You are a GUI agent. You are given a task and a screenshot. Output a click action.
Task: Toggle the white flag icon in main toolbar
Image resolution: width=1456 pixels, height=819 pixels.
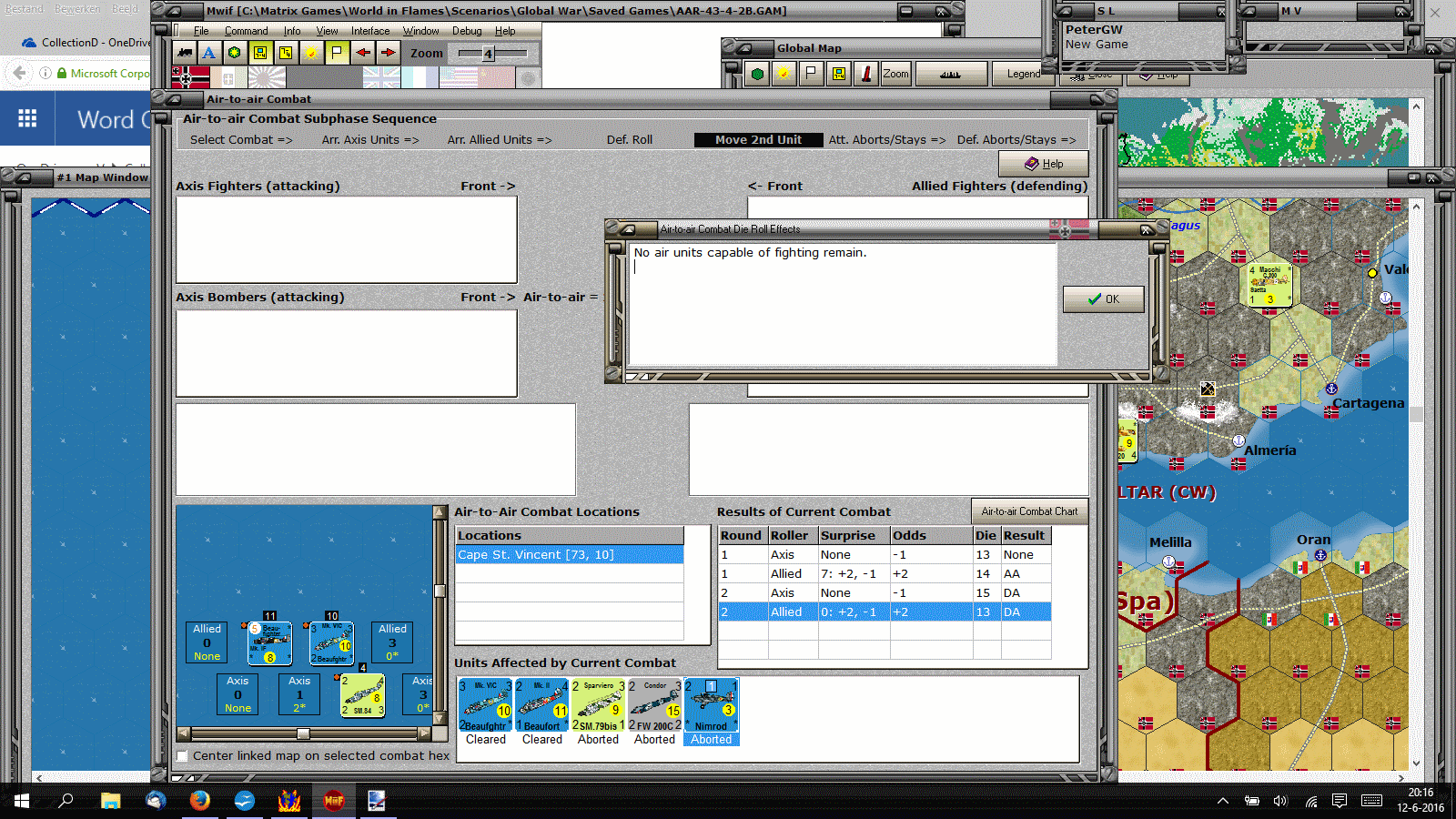337,53
